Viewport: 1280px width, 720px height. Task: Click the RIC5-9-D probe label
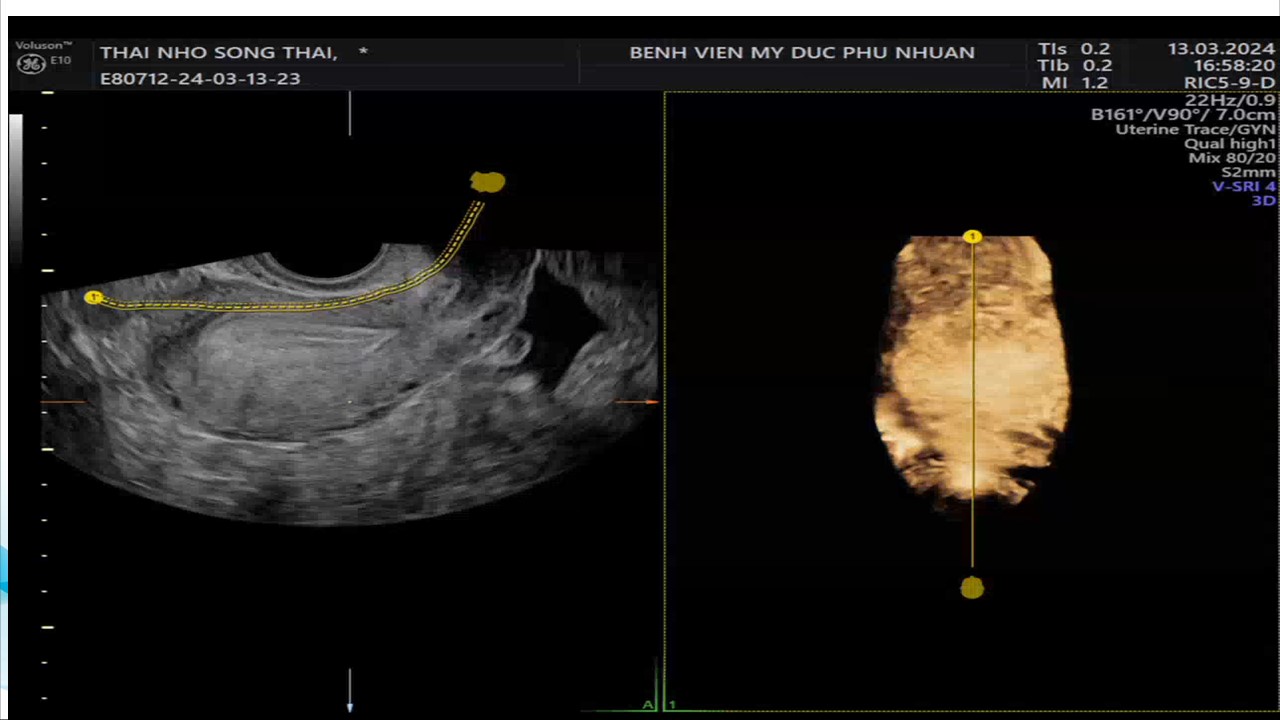1229,83
